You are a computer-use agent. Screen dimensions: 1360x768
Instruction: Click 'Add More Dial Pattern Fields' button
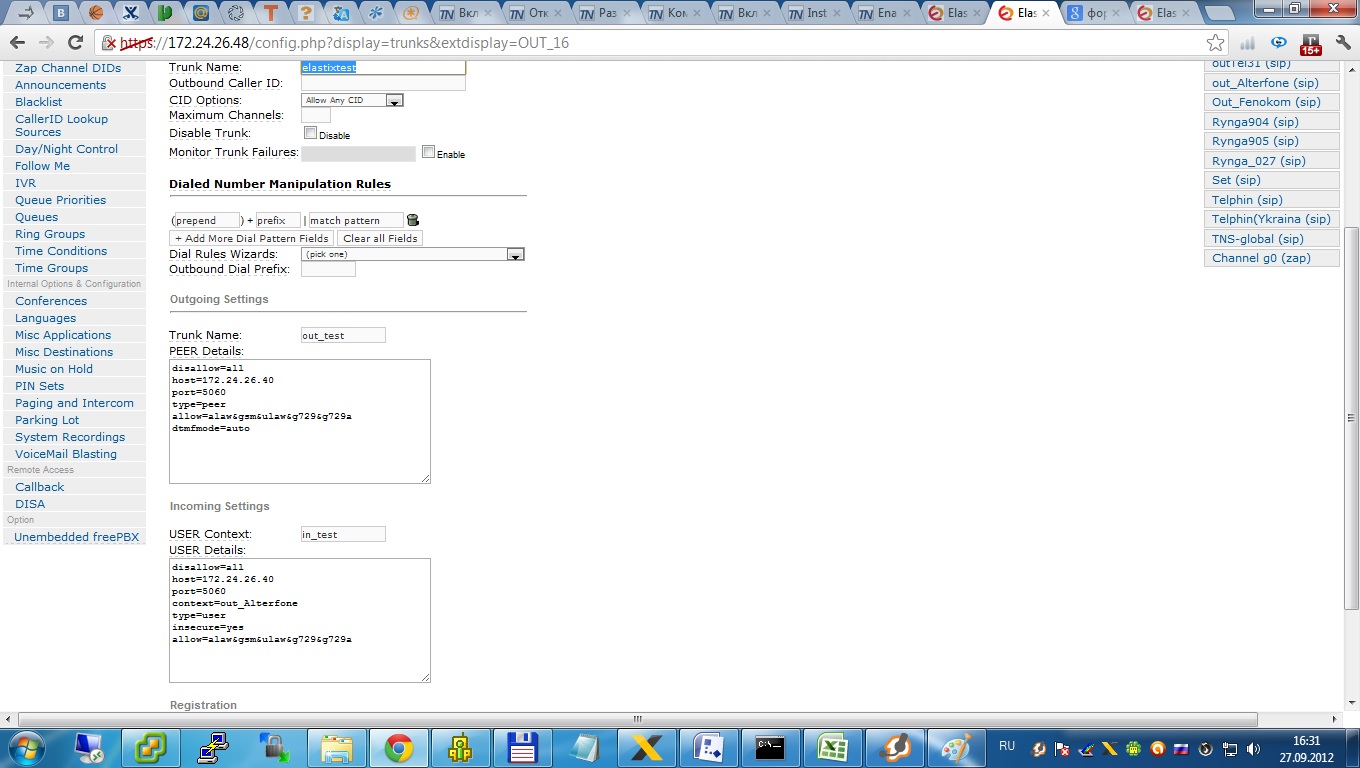[252, 238]
